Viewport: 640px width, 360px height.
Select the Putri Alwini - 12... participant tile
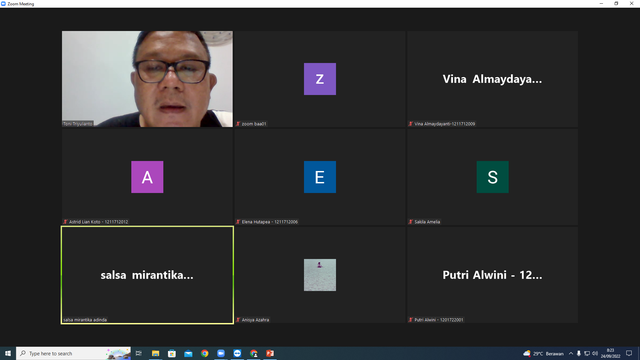492,275
